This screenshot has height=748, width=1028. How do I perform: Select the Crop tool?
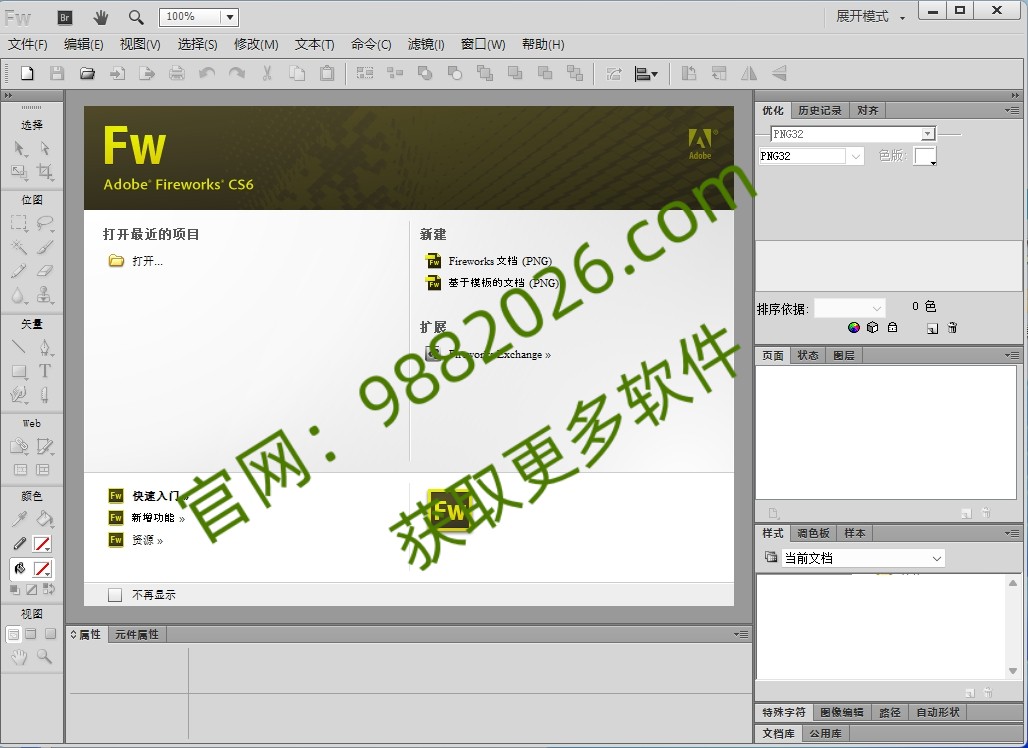click(x=45, y=172)
